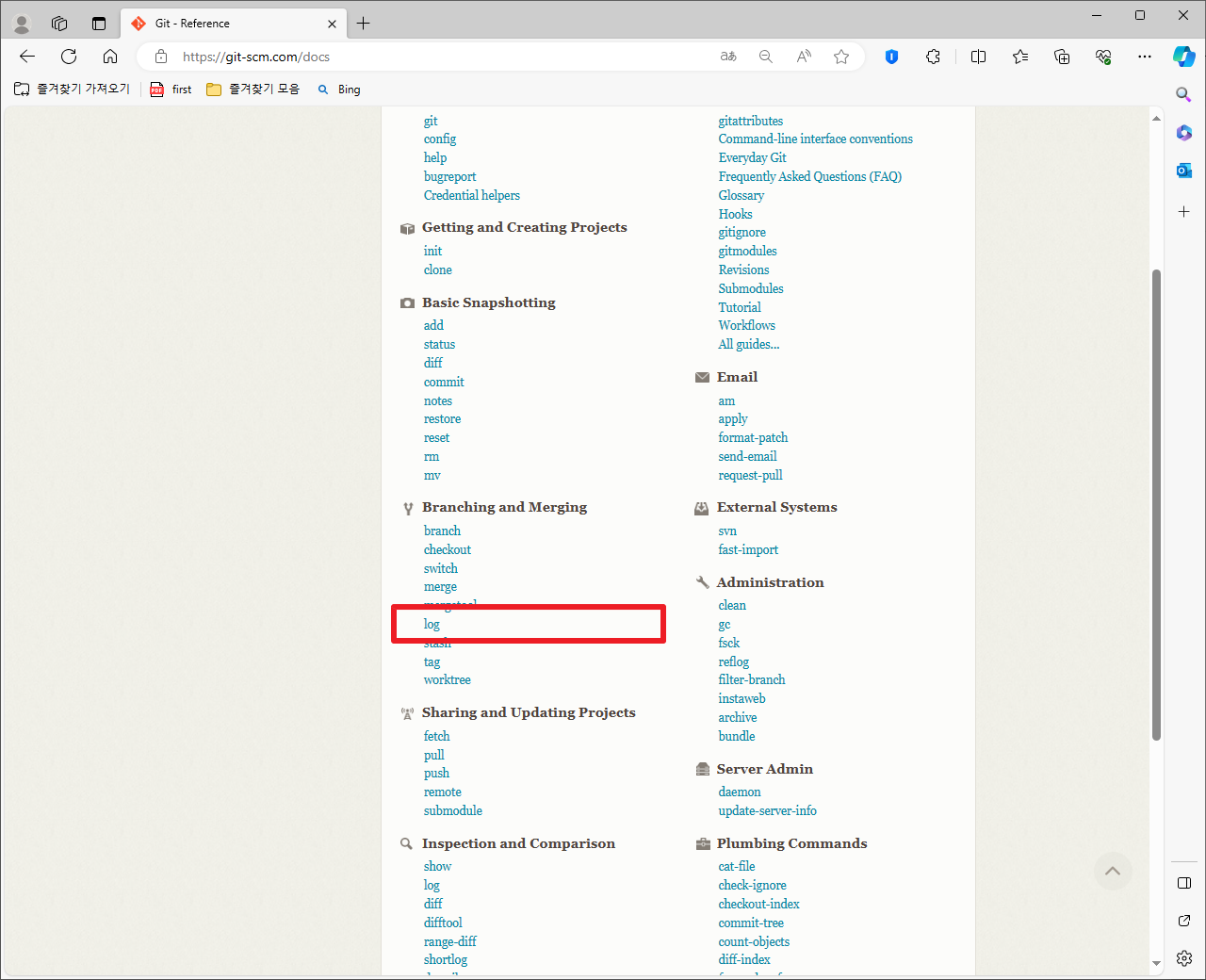
Task: Open the browser home page
Action: (x=110, y=57)
